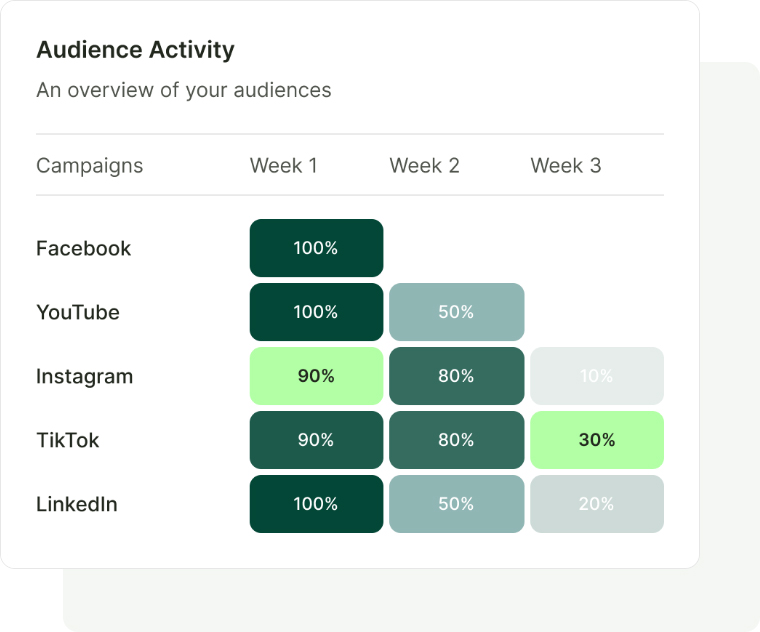Screen dimensions: 760x632
Task: Select the LinkedIn campaign row label
Action: click(x=77, y=504)
